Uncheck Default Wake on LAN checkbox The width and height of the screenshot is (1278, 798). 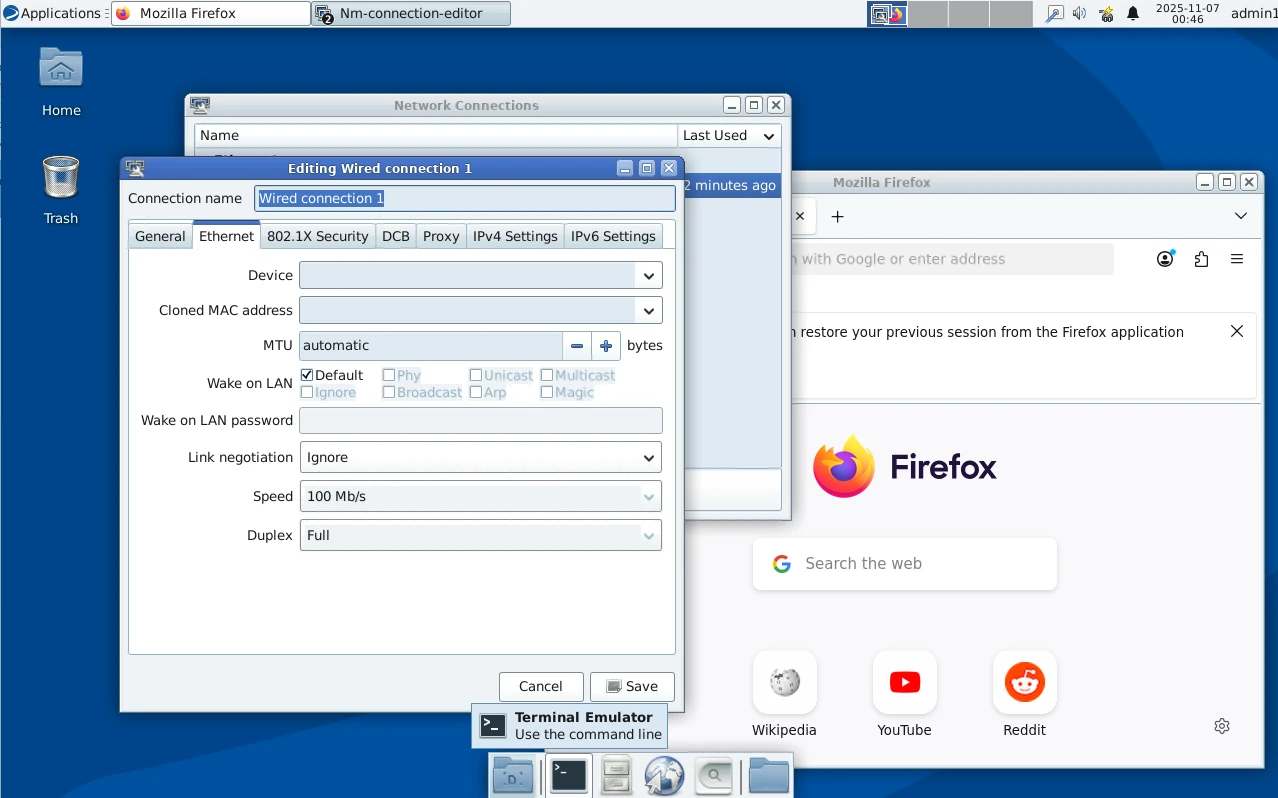tap(308, 375)
